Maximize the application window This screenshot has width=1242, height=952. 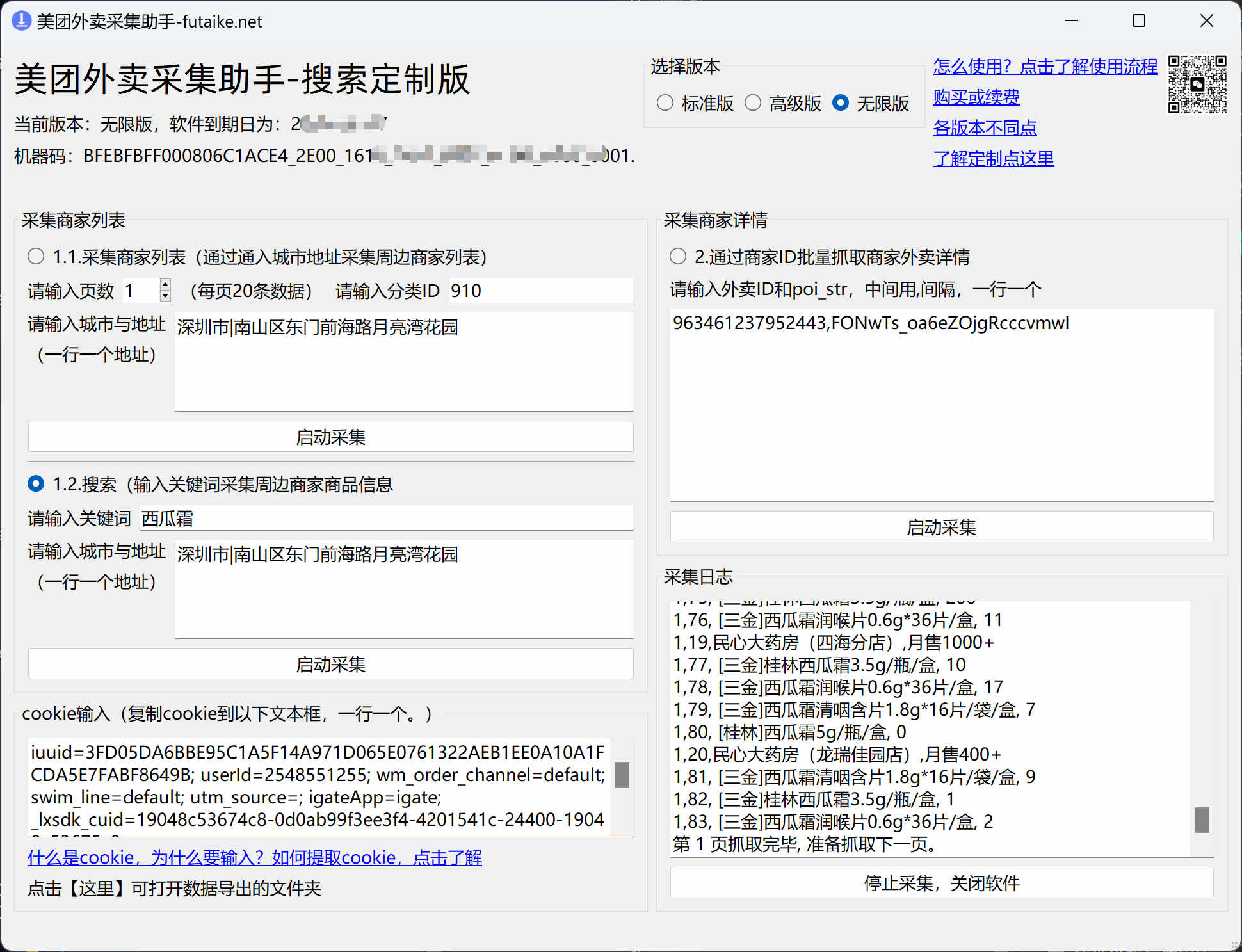click(1139, 21)
